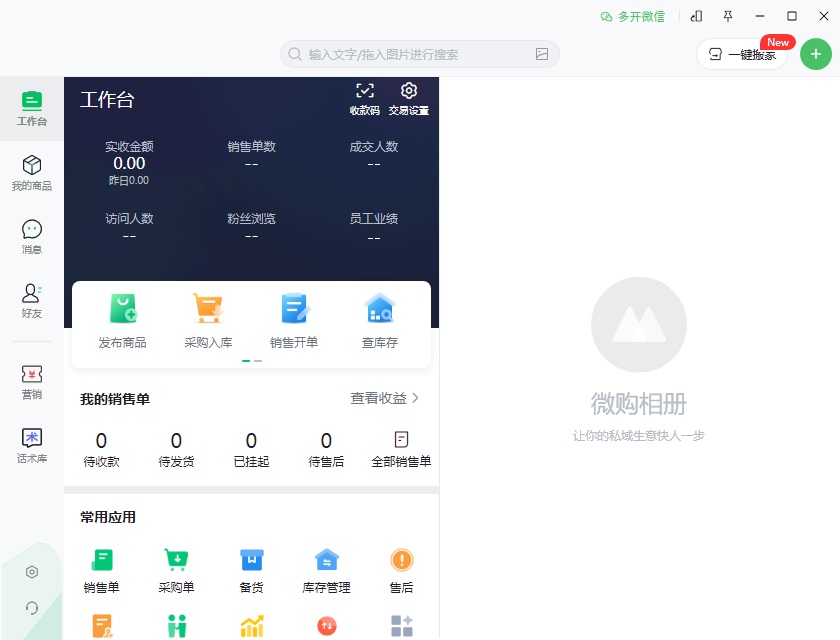
Task: Open the 备货 app icon
Action: click(251, 560)
